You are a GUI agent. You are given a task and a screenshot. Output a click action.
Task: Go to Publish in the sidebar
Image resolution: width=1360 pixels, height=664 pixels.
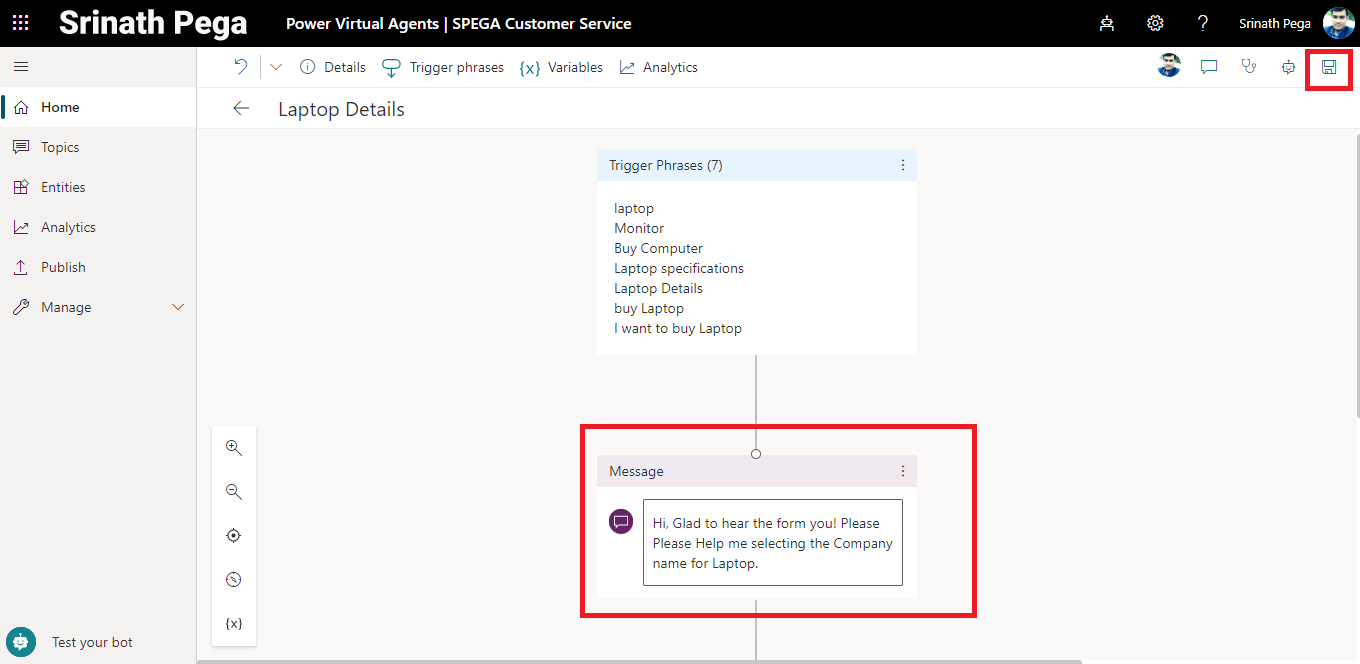(x=63, y=267)
